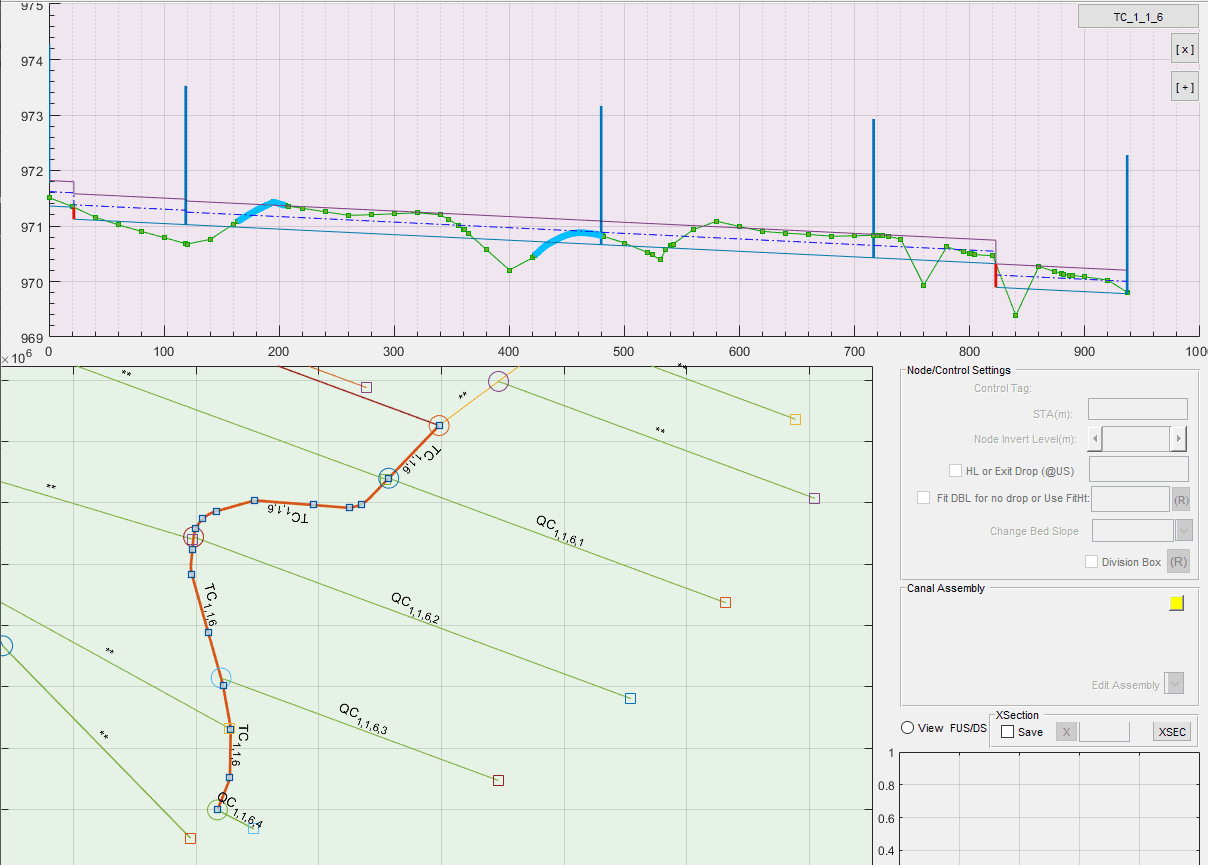This screenshot has height=865, width=1208.
Task: Click the XSEC button
Action: (x=1172, y=732)
